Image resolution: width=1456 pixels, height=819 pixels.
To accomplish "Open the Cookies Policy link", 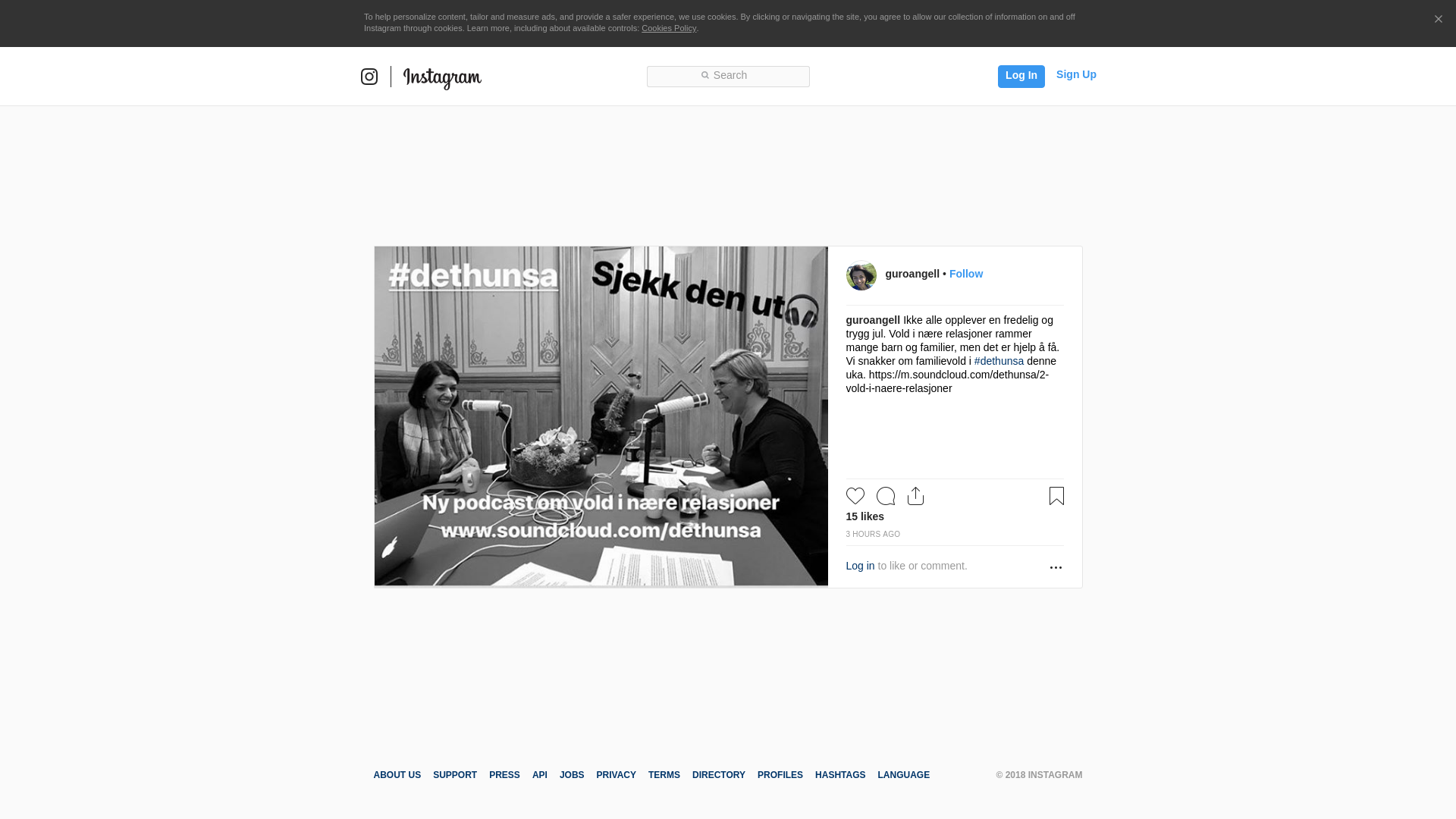I will click(669, 28).
